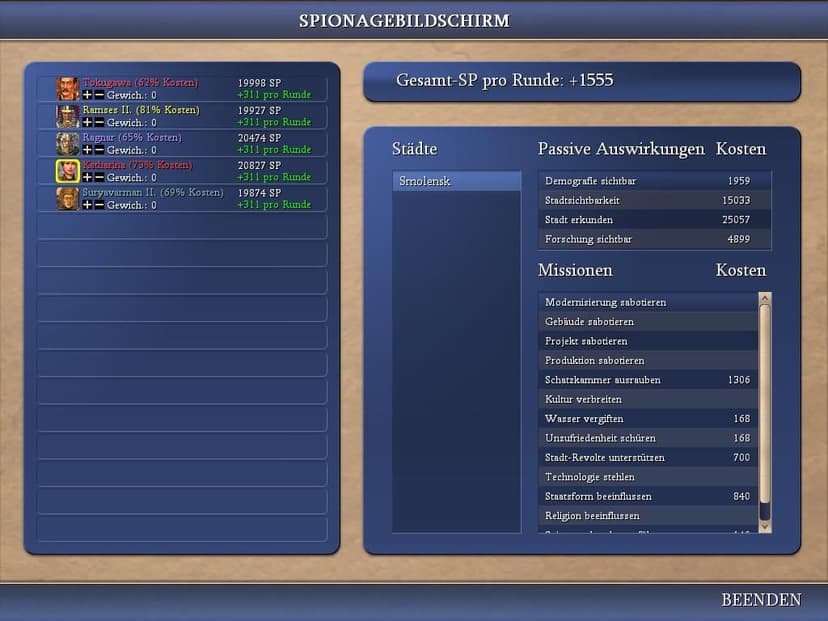The width and height of the screenshot is (828, 621).
Task: Select Tokugawa leader portrait
Action: [x=68, y=89]
